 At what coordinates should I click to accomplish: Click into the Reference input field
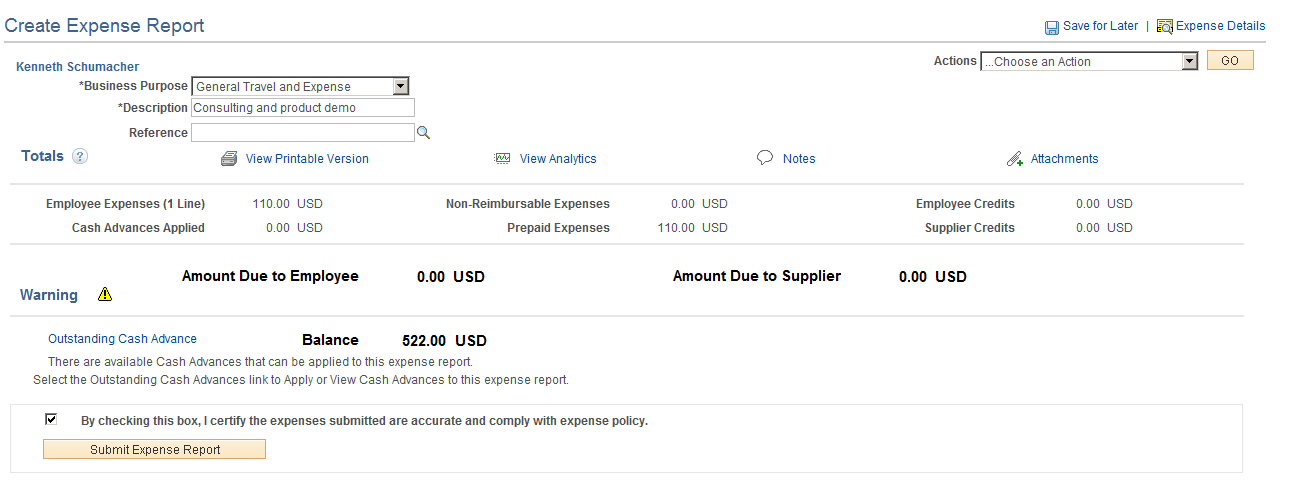click(x=302, y=133)
